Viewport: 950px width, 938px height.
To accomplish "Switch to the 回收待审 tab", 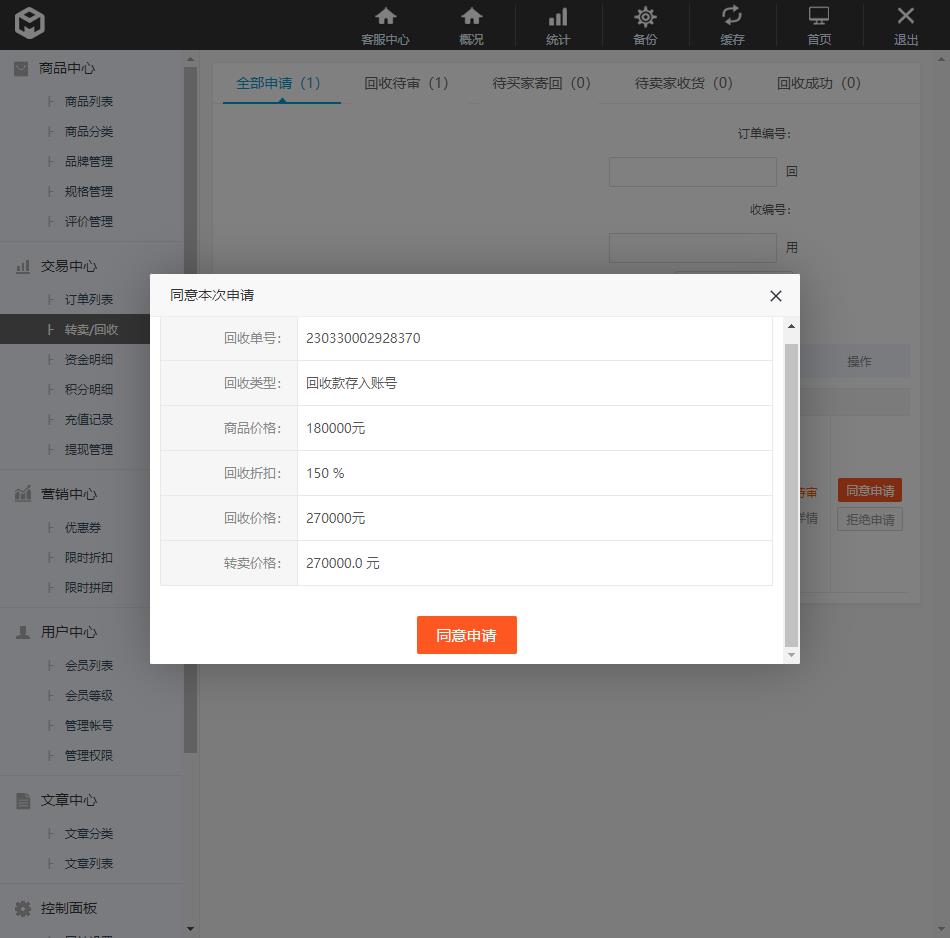I will point(406,83).
